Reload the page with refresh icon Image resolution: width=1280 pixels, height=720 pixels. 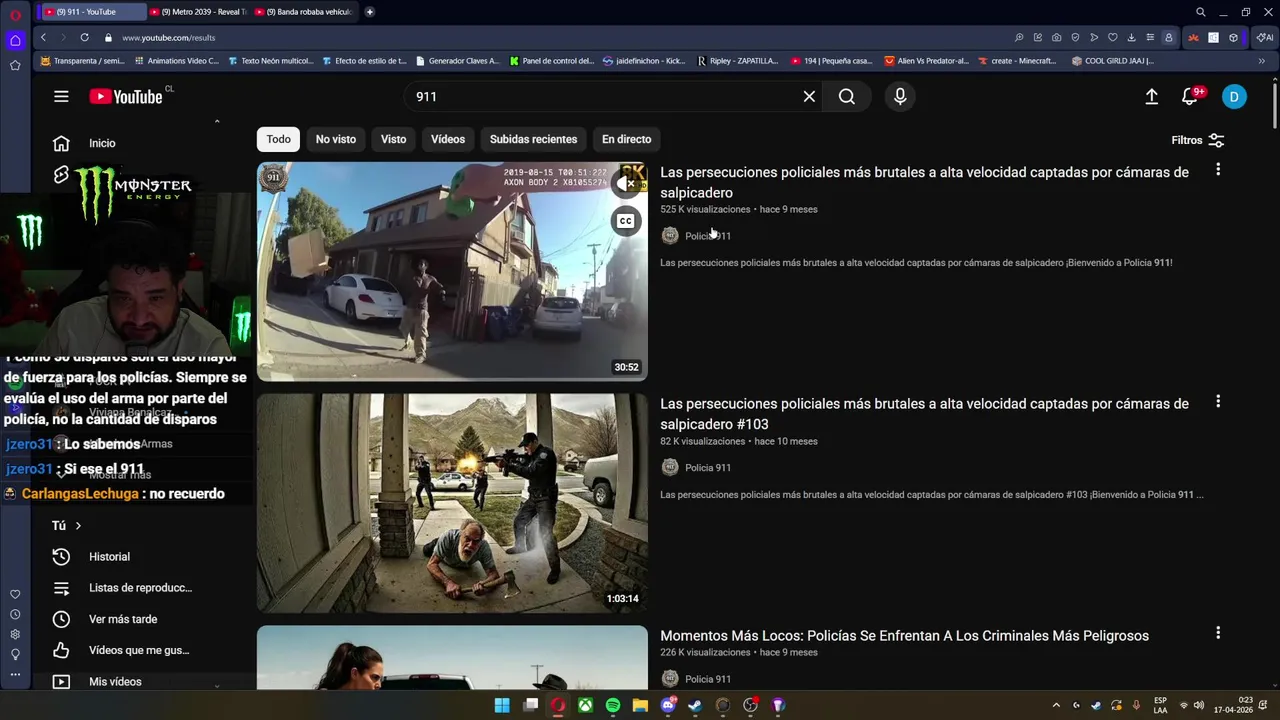pyautogui.click(x=84, y=37)
